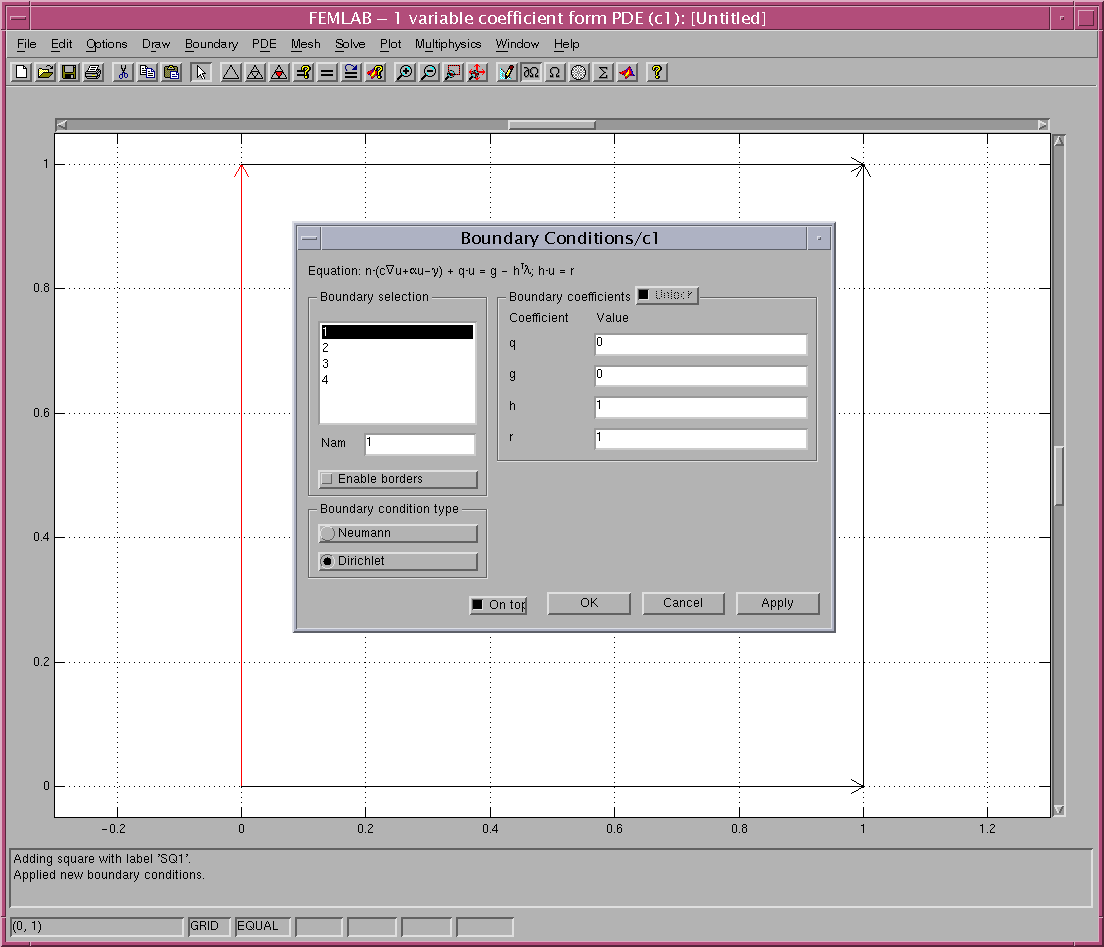Select boundary 2 in the selection list
The height and width of the screenshot is (947, 1104).
397,348
